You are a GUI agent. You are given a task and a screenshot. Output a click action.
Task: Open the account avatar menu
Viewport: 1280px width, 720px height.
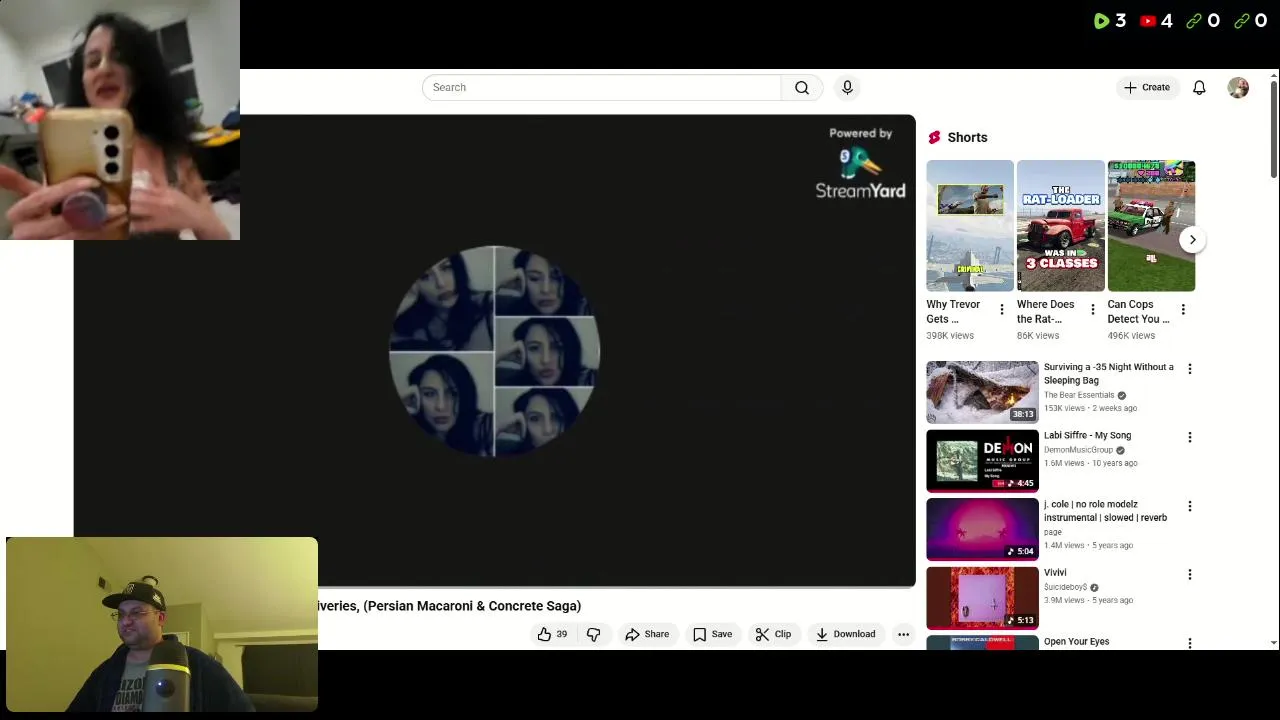click(x=1238, y=88)
